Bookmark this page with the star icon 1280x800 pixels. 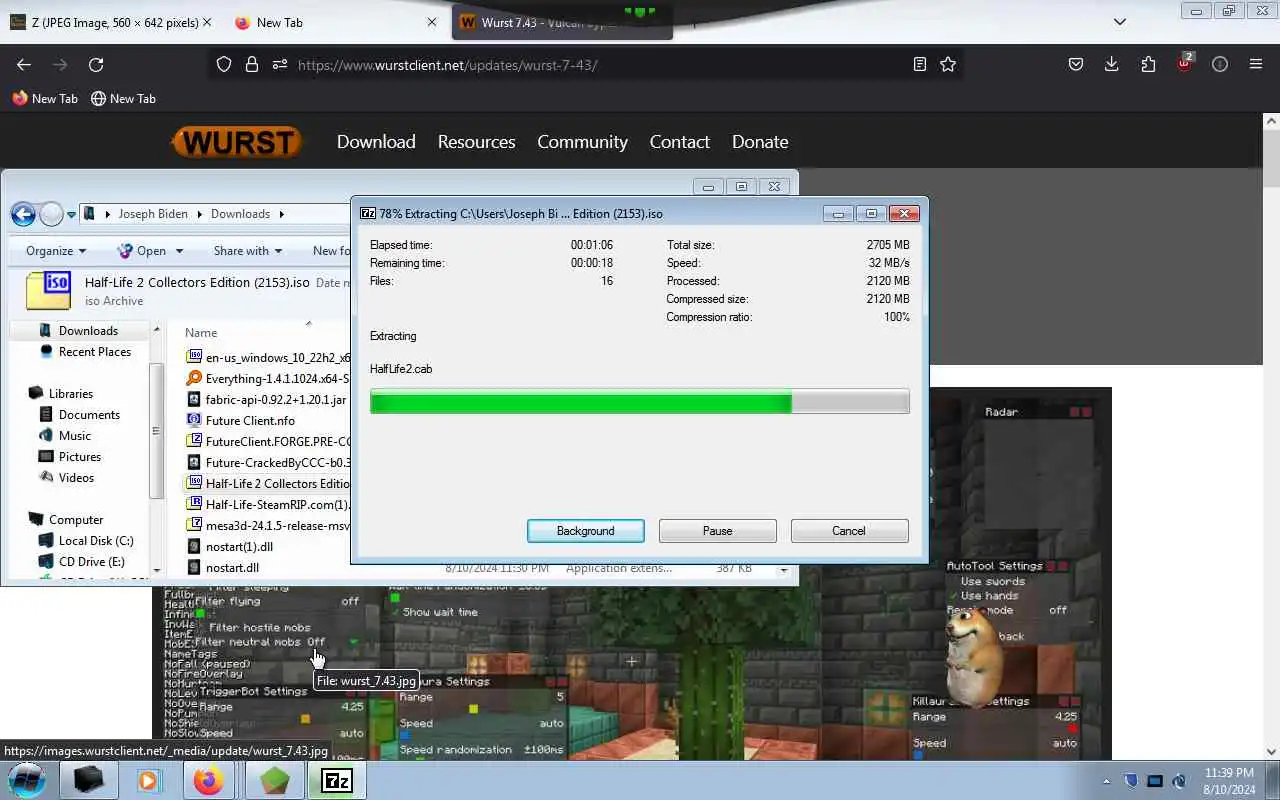click(948, 64)
